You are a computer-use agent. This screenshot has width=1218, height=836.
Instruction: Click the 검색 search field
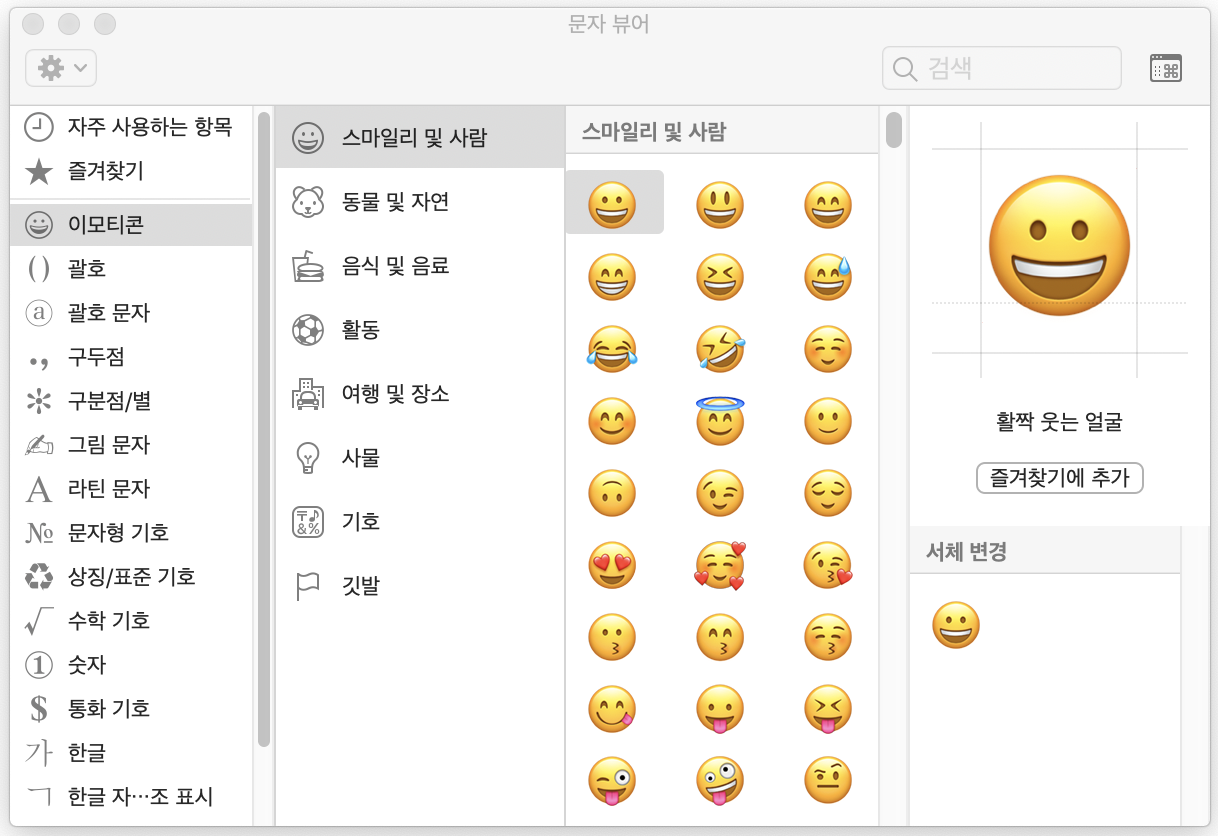pos(1001,68)
